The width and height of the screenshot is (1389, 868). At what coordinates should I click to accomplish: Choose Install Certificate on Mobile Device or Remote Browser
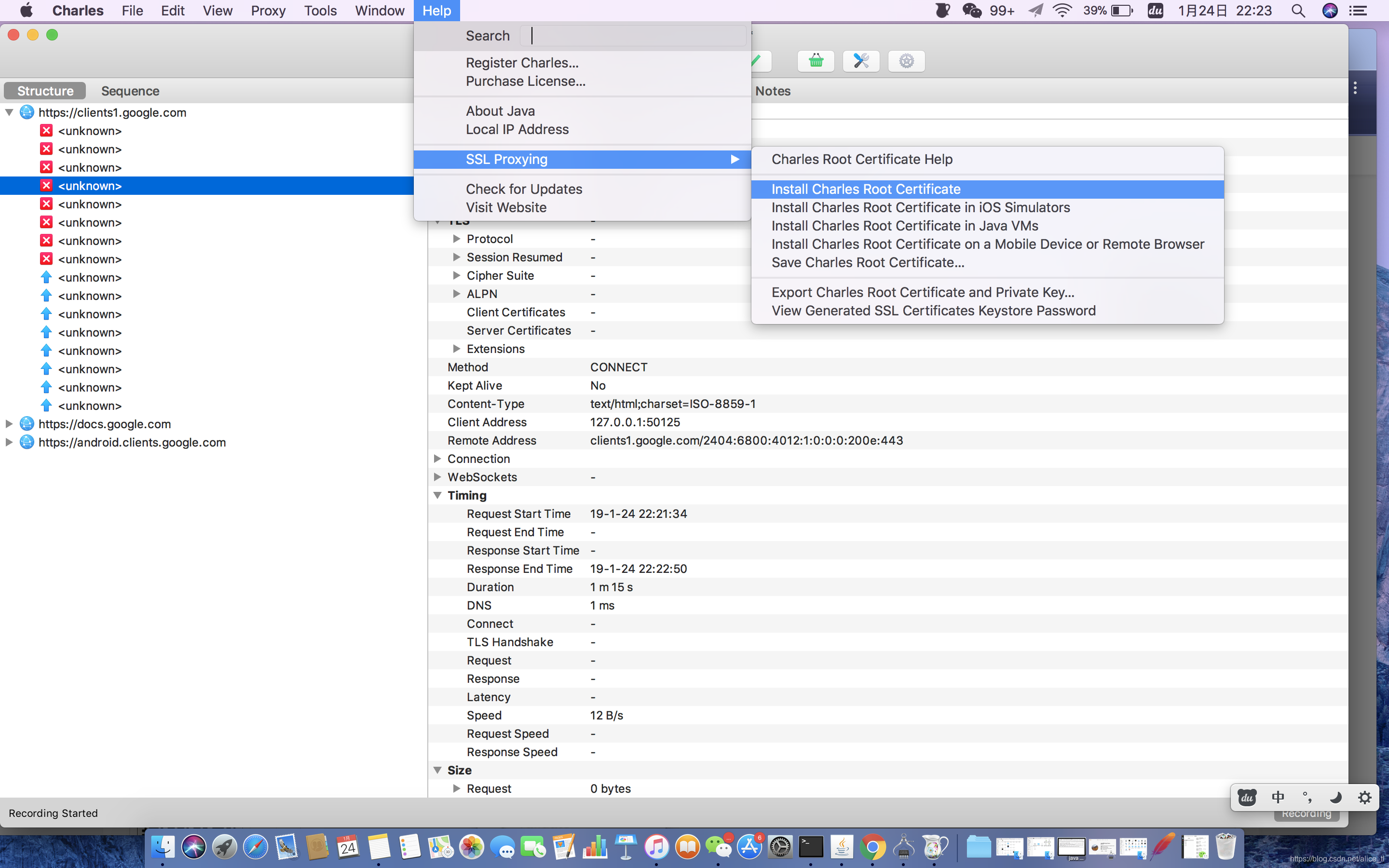(987, 244)
